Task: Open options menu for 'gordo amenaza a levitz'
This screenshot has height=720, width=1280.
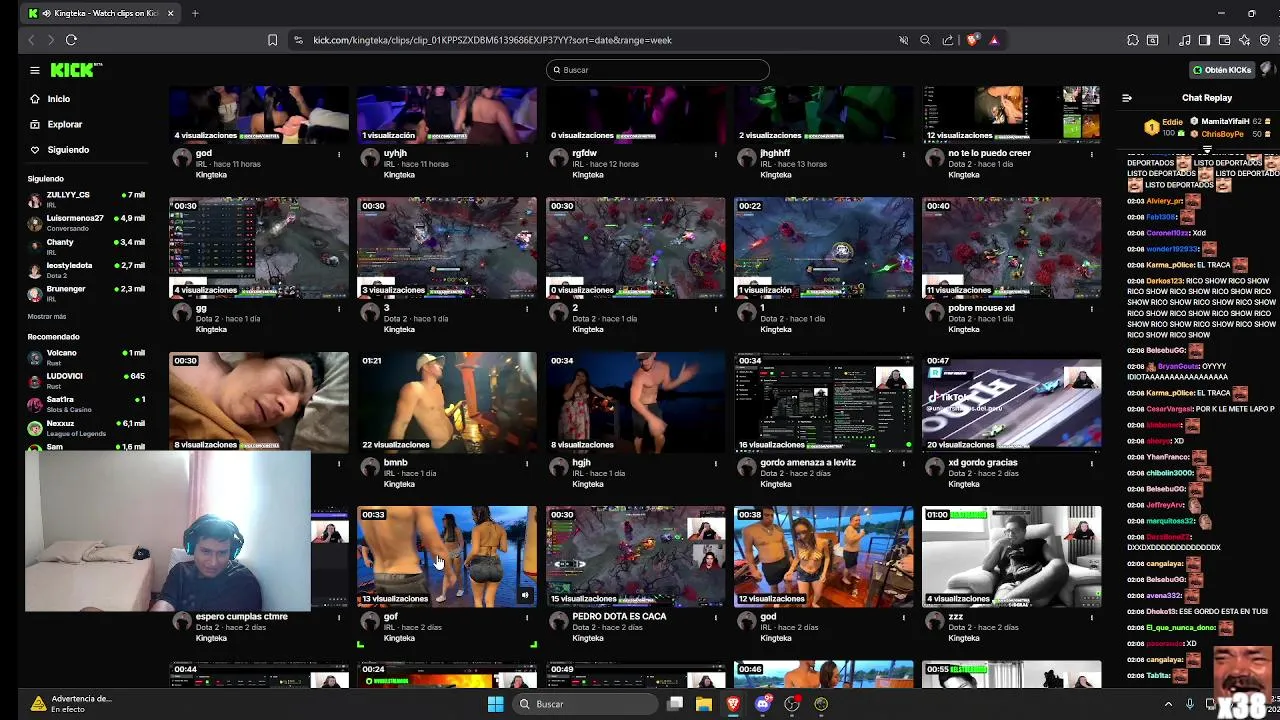Action: coord(903,464)
